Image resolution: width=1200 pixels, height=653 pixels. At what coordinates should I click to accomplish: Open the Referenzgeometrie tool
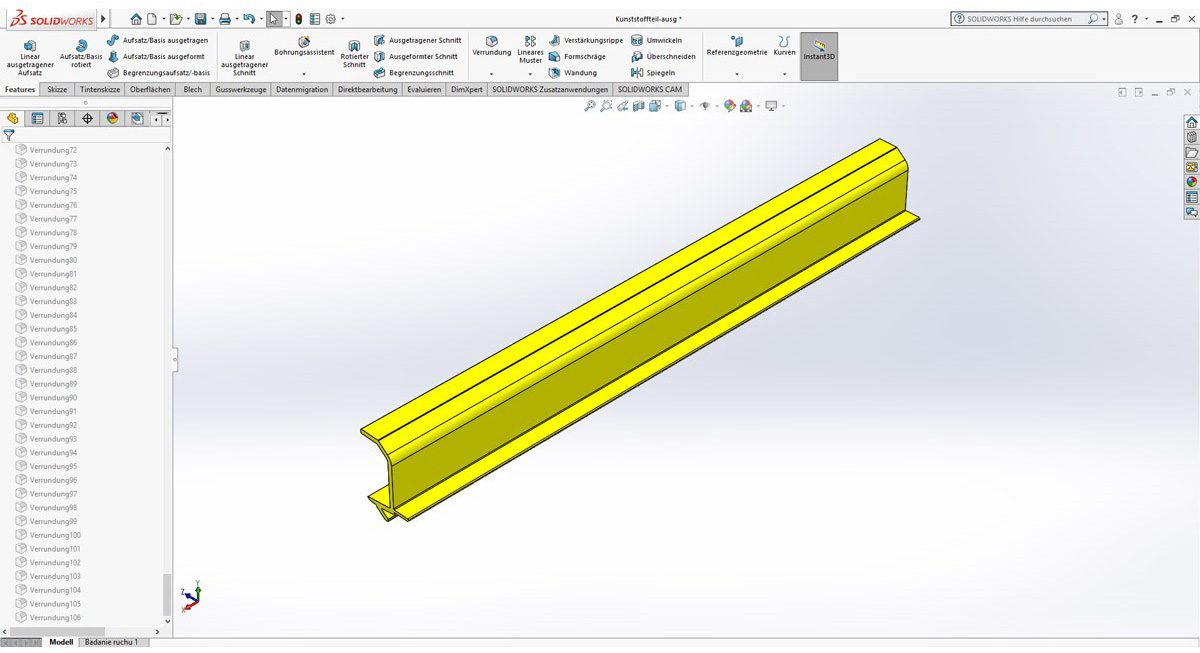pos(737,46)
